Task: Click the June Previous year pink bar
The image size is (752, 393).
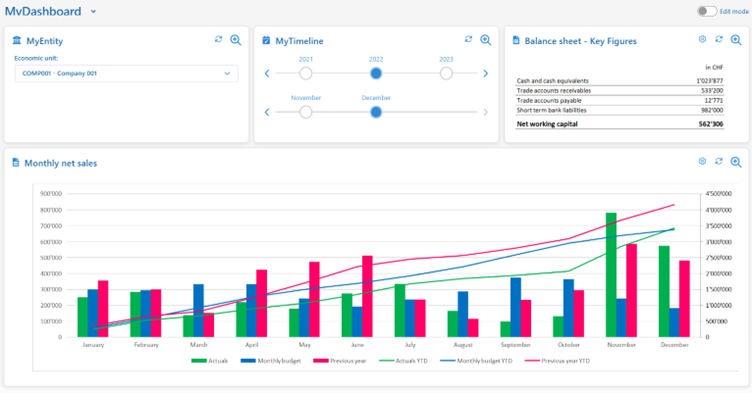Action: click(367, 297)
